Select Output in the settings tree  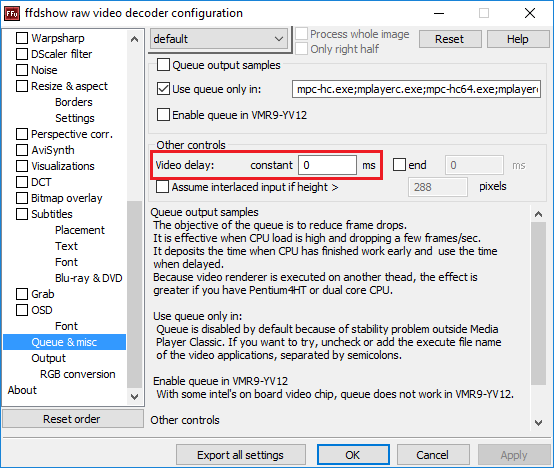[x=48, y=358]
